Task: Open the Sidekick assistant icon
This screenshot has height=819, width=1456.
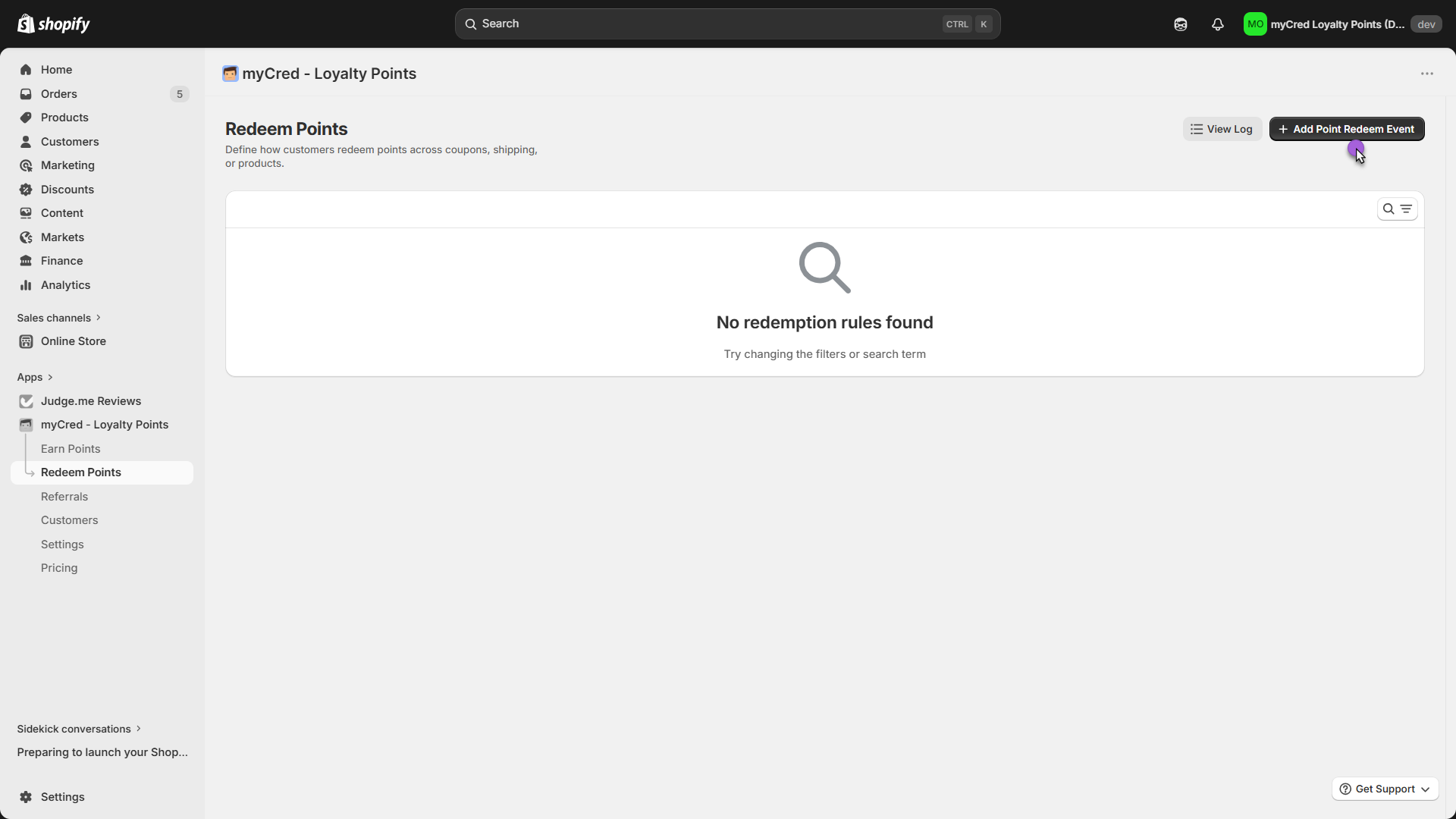Action: [1181, 24]
